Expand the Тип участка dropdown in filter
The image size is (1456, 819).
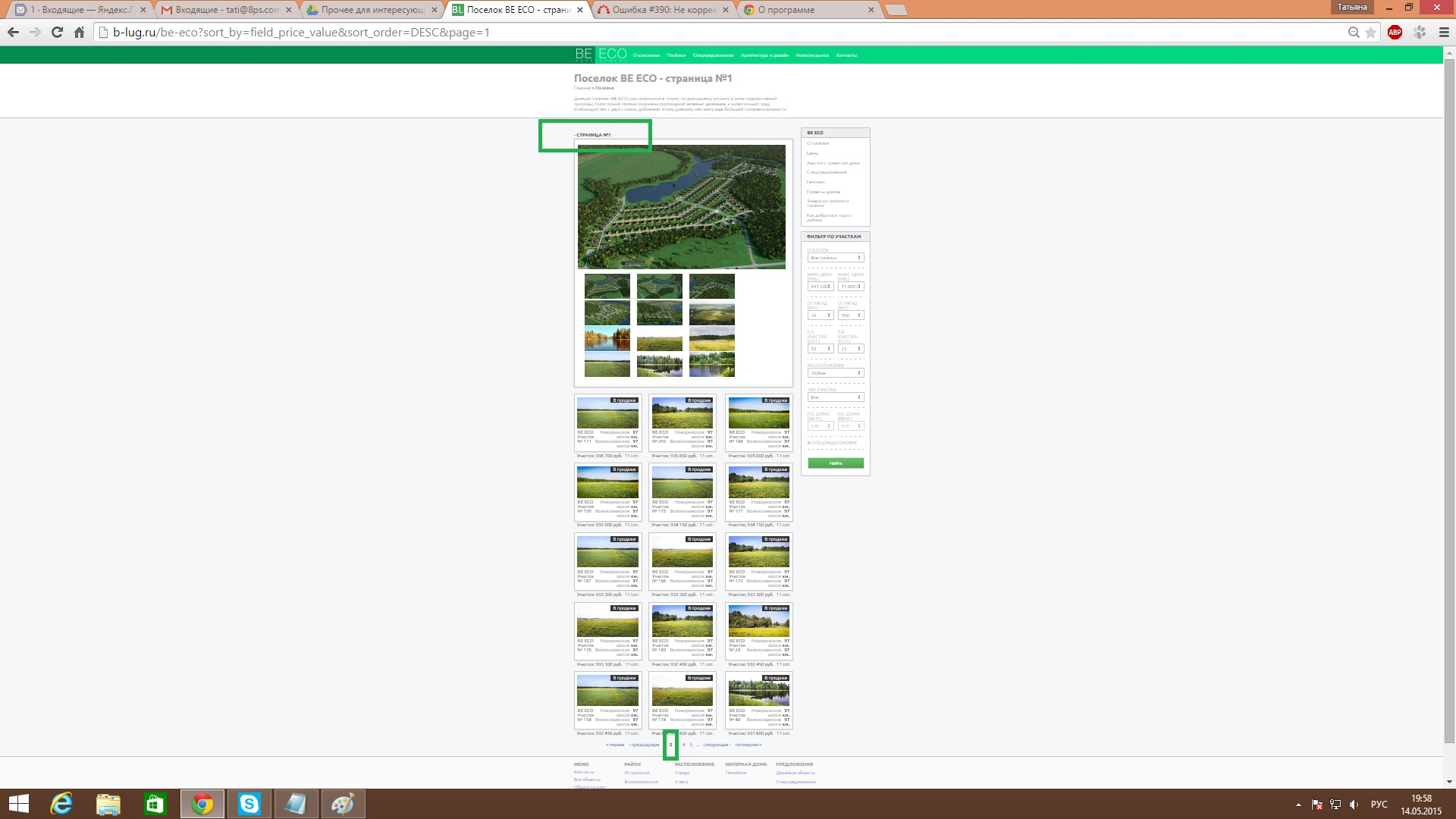click(835, 397)
